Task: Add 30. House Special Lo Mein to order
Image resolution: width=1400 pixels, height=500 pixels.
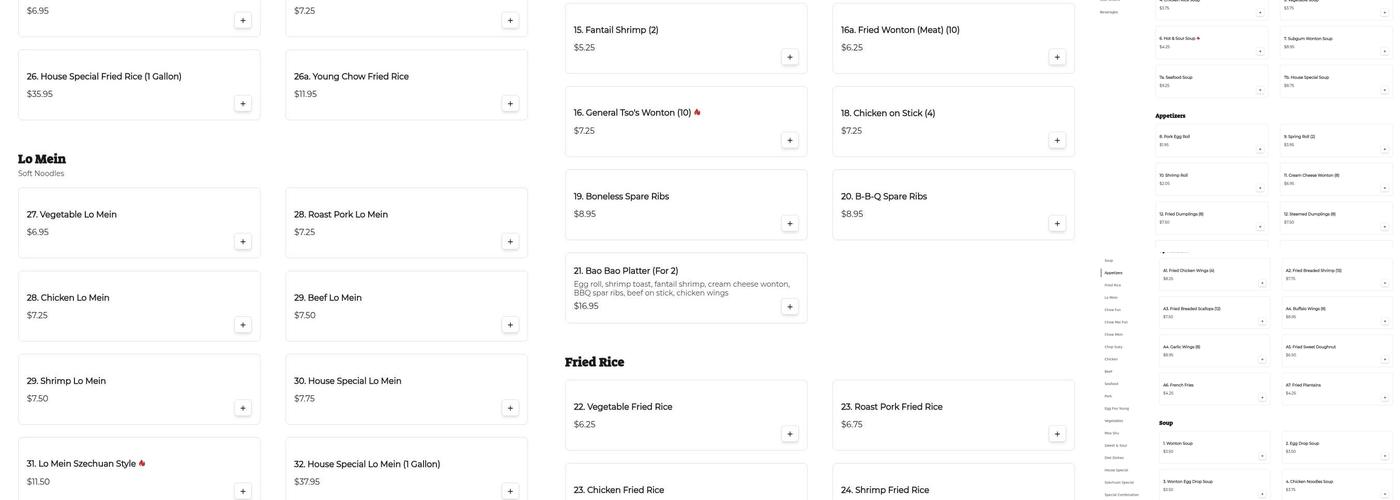Action: point(510,408)
